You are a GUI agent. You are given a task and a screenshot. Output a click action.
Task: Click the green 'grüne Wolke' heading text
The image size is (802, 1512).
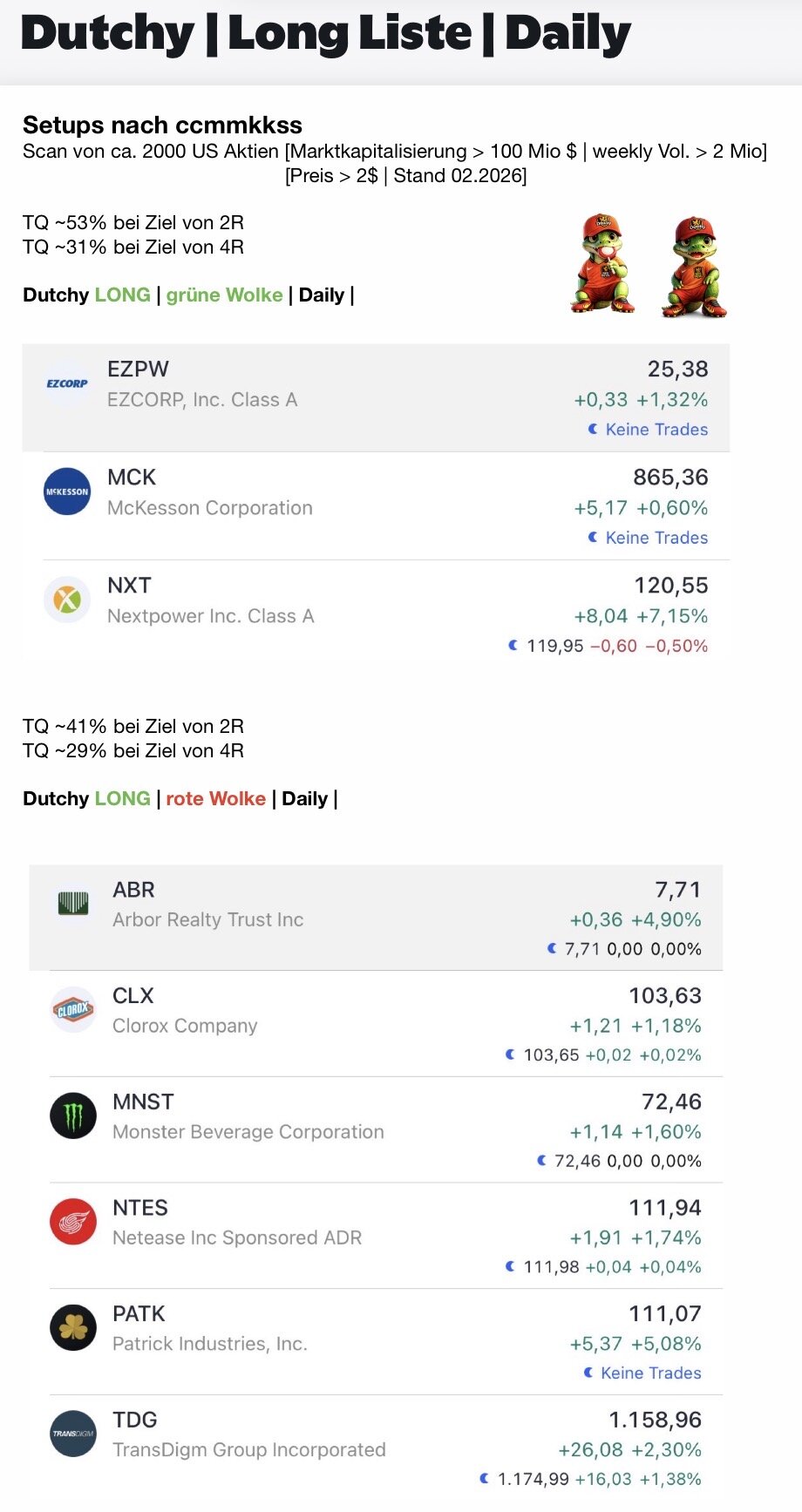224,295
